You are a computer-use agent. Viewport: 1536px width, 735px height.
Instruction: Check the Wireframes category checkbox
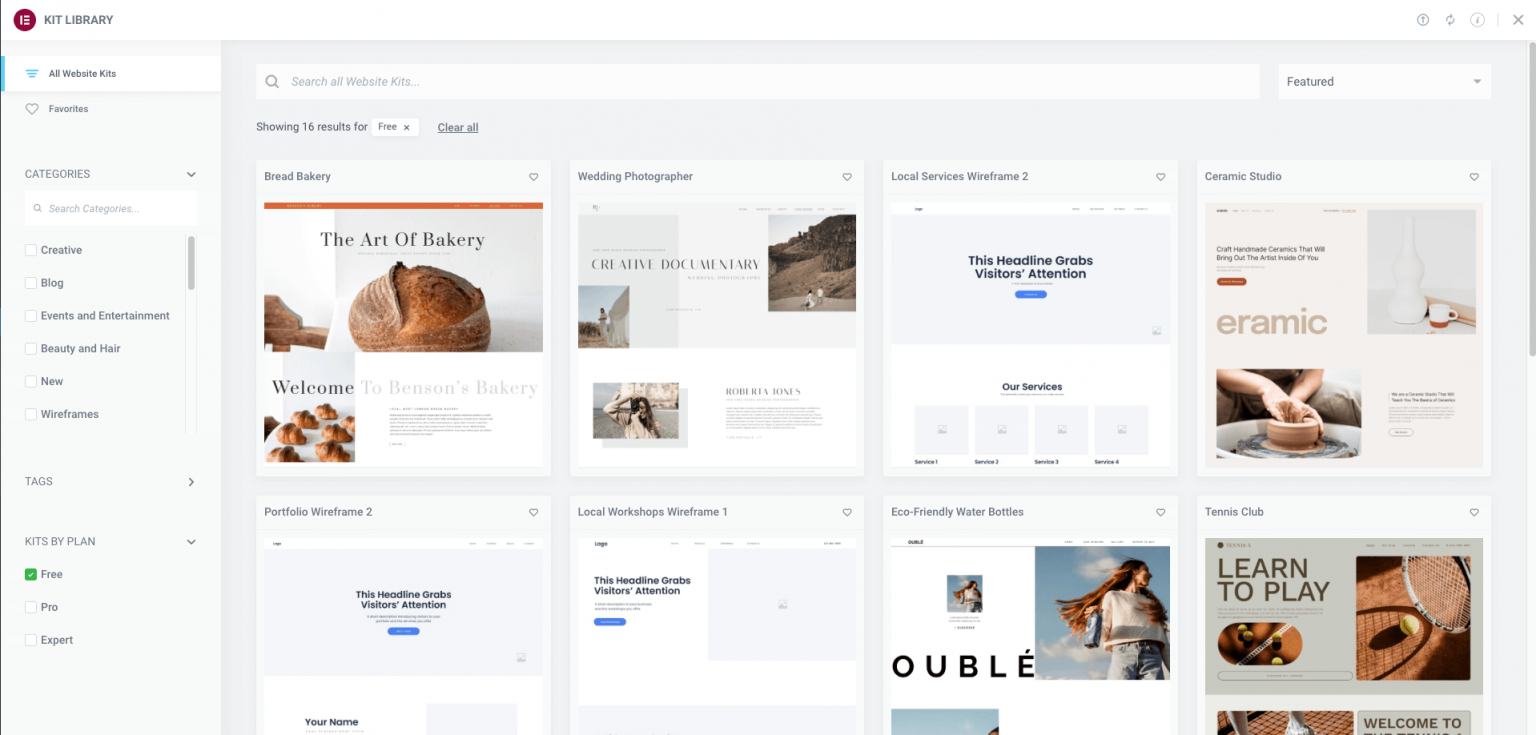[31, 414]
